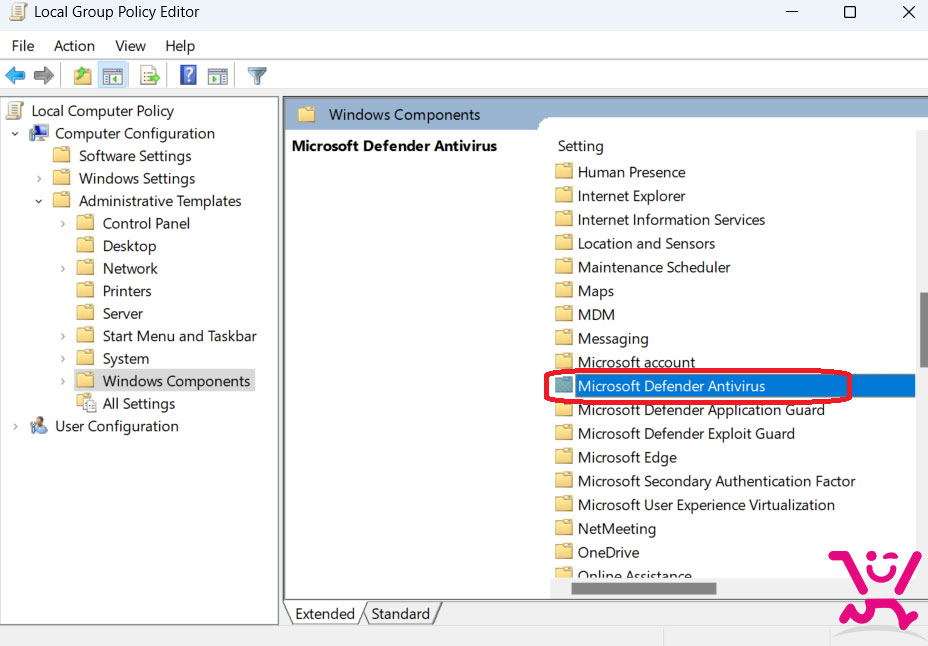Expand the Network node
This screenshot has width=928, height=646.
(x=63, y=269)
